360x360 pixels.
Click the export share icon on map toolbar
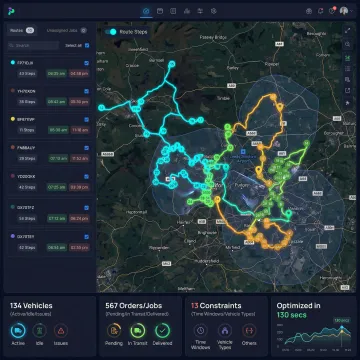click(x=348, y=90)
